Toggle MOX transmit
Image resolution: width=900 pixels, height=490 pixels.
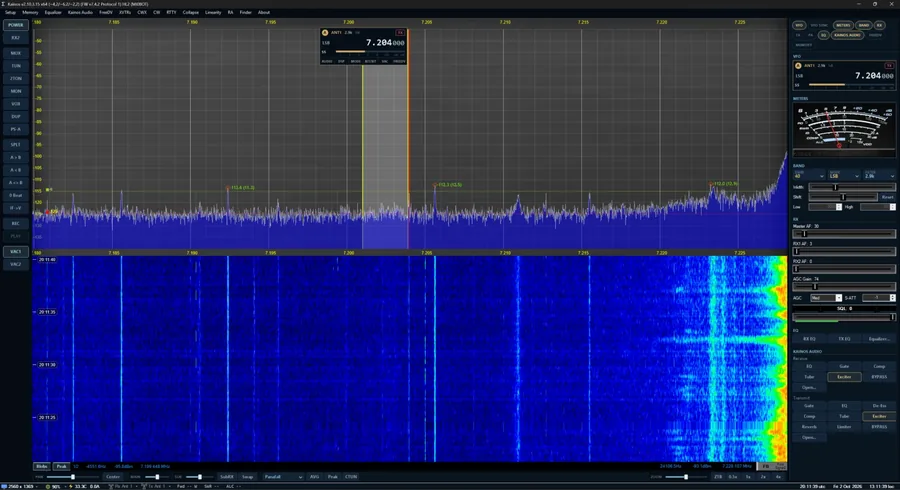(x=15, y=53)
